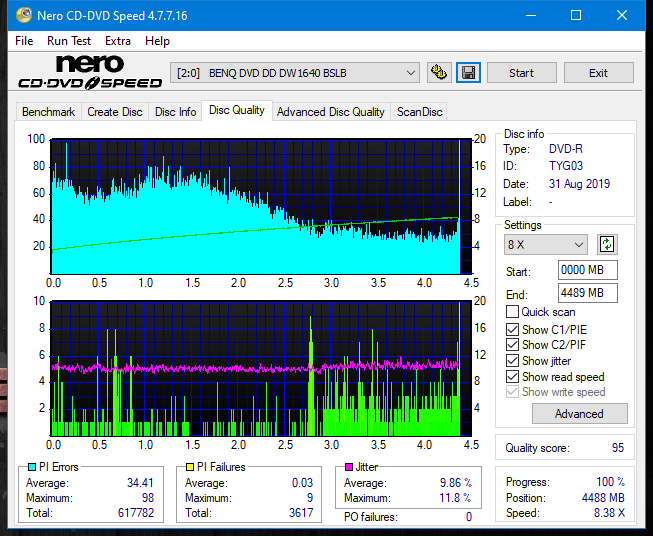
Task: Open the drive options icon
Action: (439, 73)
